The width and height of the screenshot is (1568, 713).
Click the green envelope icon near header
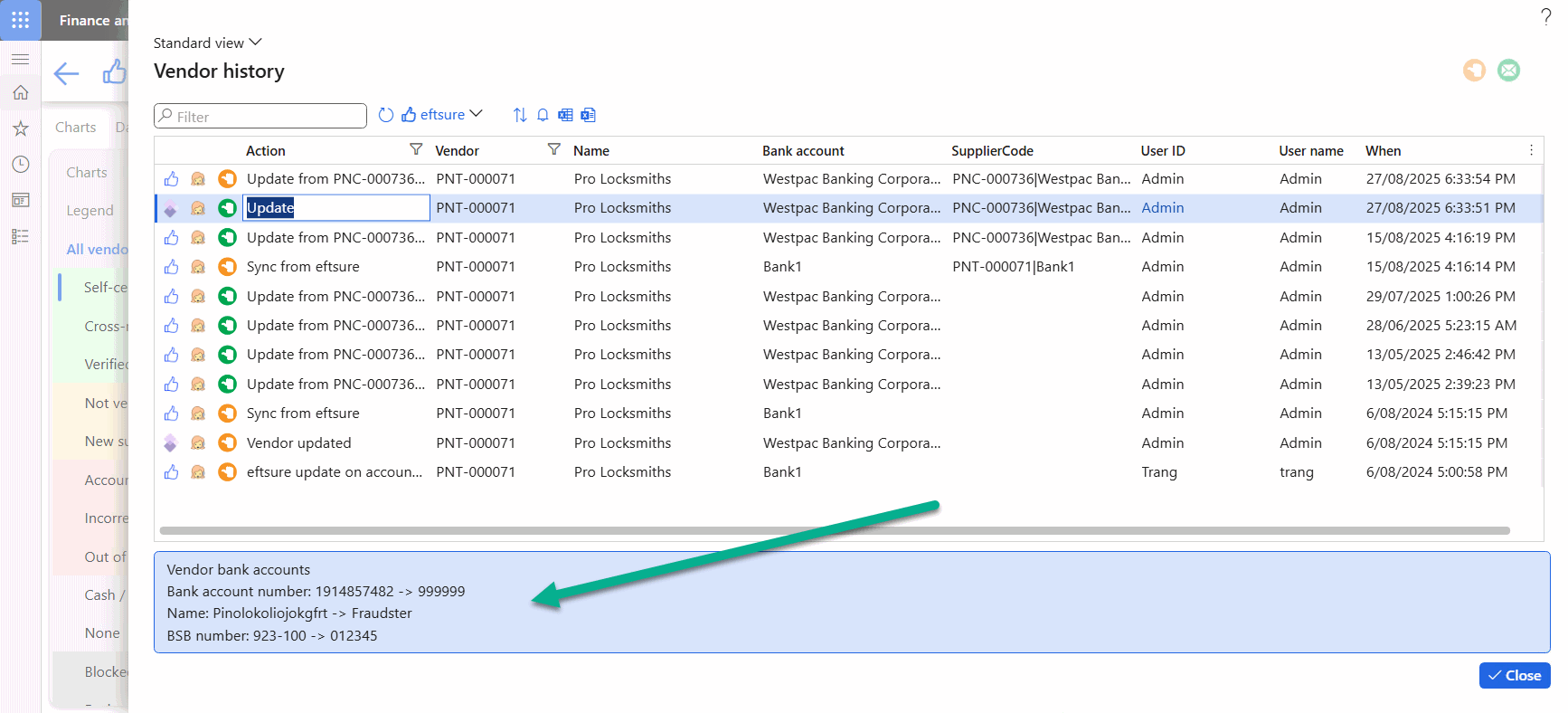[x=1508, y=70]
